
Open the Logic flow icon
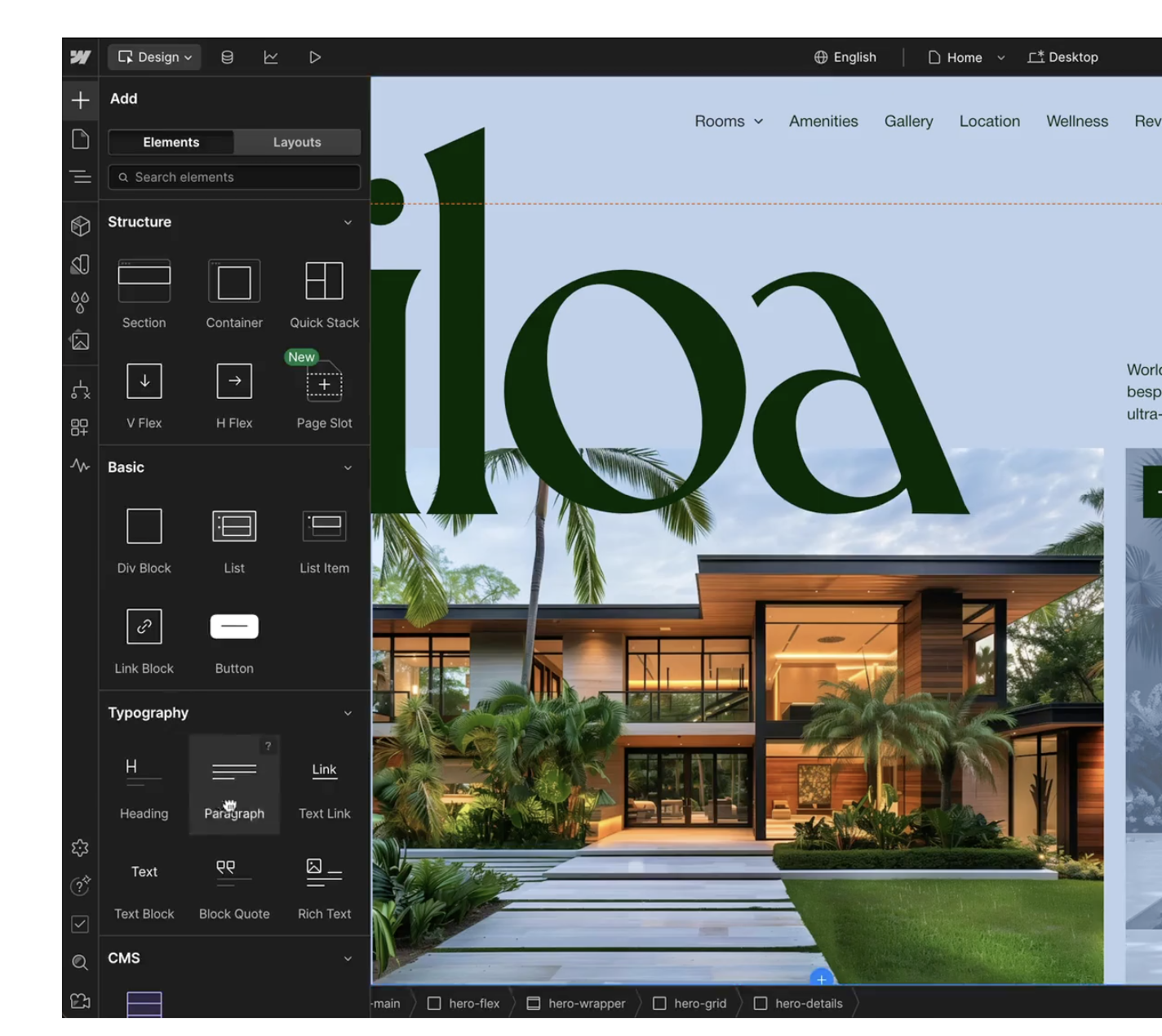(x=80, y=390)
